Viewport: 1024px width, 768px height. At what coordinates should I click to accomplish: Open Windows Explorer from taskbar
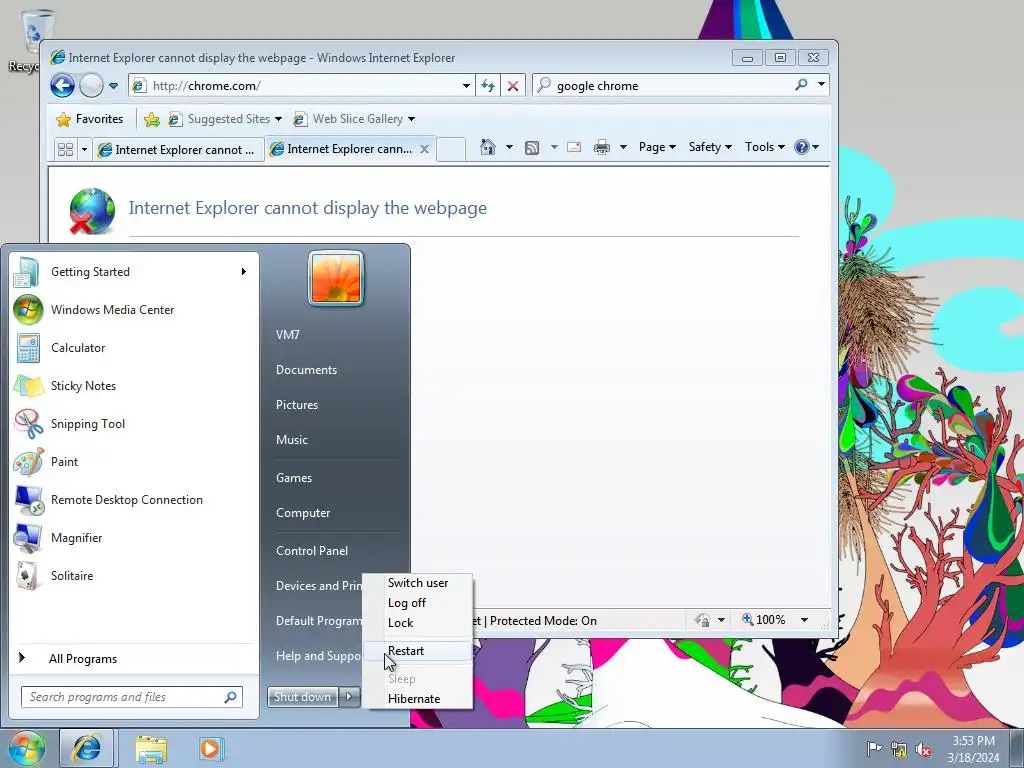coord(150,749)
